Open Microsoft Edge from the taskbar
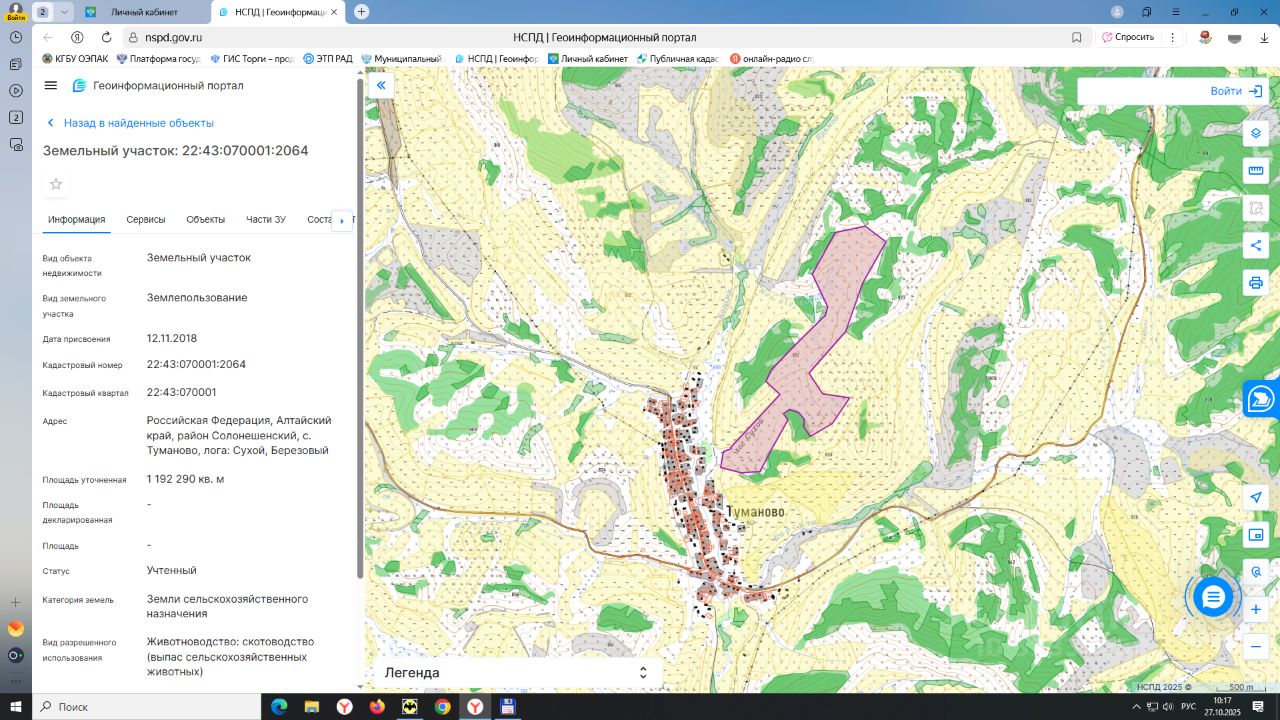 279,707
